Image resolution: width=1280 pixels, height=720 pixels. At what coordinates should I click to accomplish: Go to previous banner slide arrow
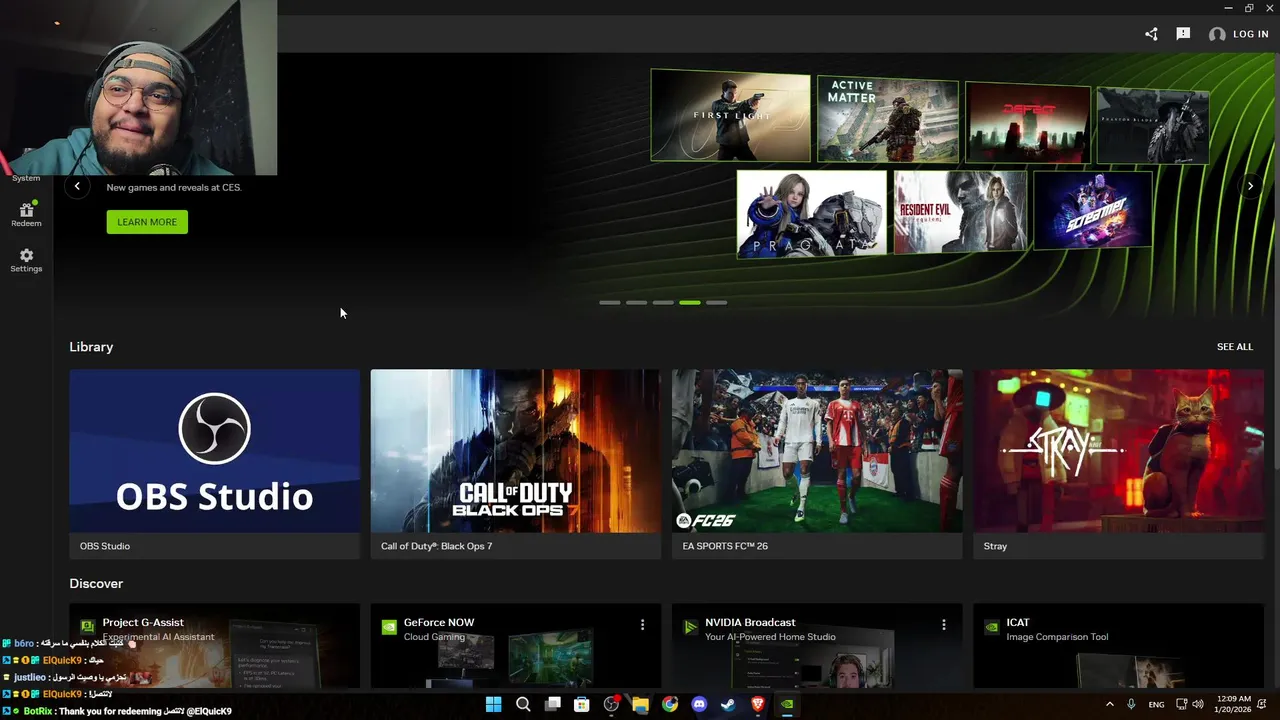[77, 186]
